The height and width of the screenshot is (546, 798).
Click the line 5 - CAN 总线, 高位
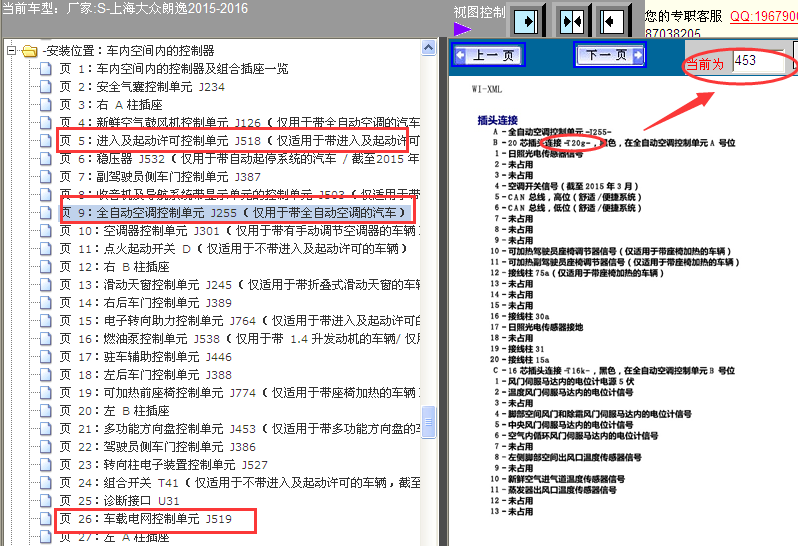tap(567, 197)
